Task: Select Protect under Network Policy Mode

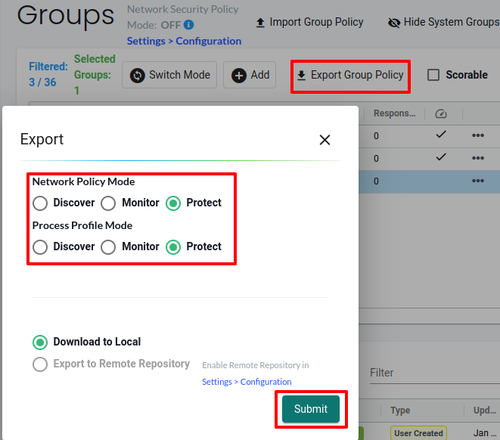Action: click(173, 203)
